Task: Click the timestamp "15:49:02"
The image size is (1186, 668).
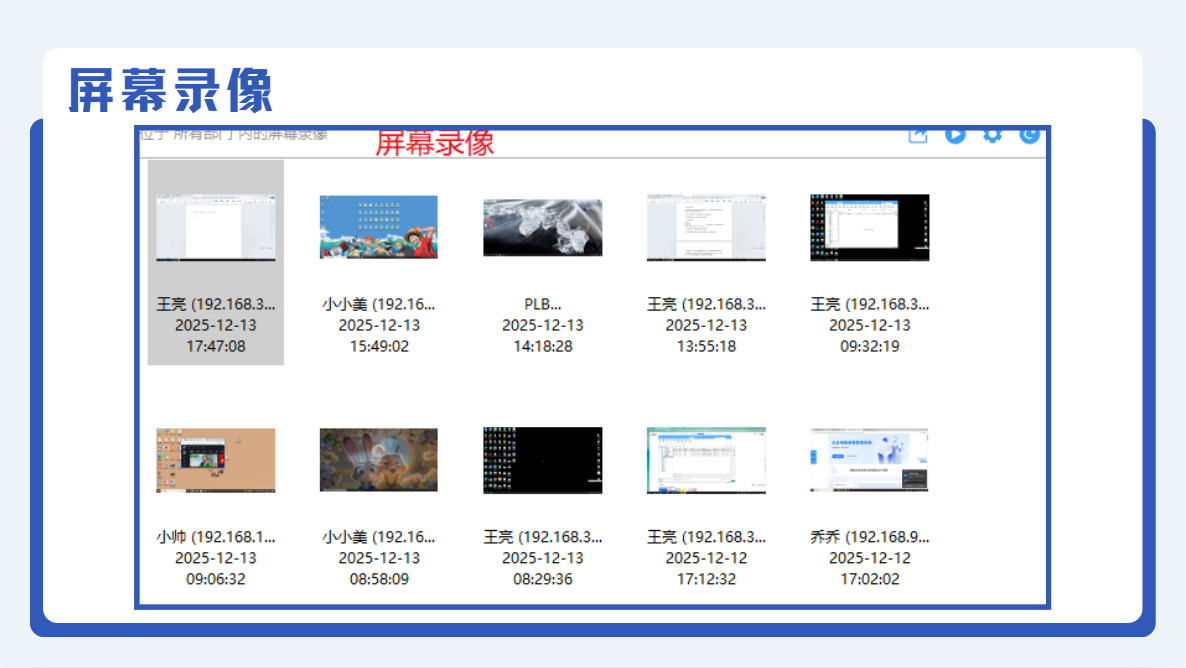Action: coord(379,346)
